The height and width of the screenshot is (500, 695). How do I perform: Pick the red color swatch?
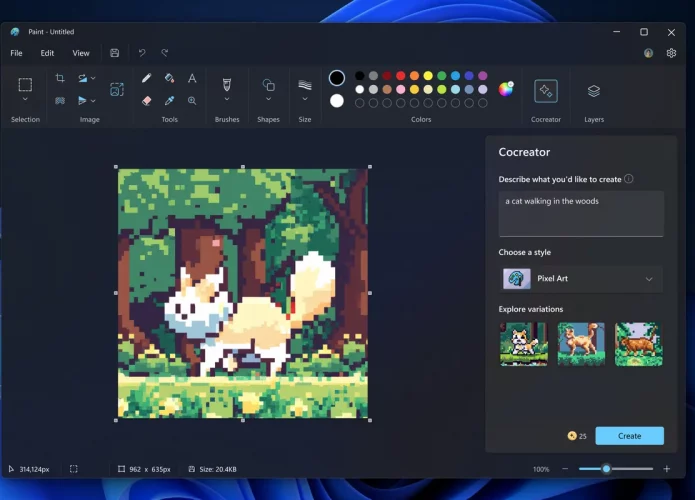click(x=401, y=76)
